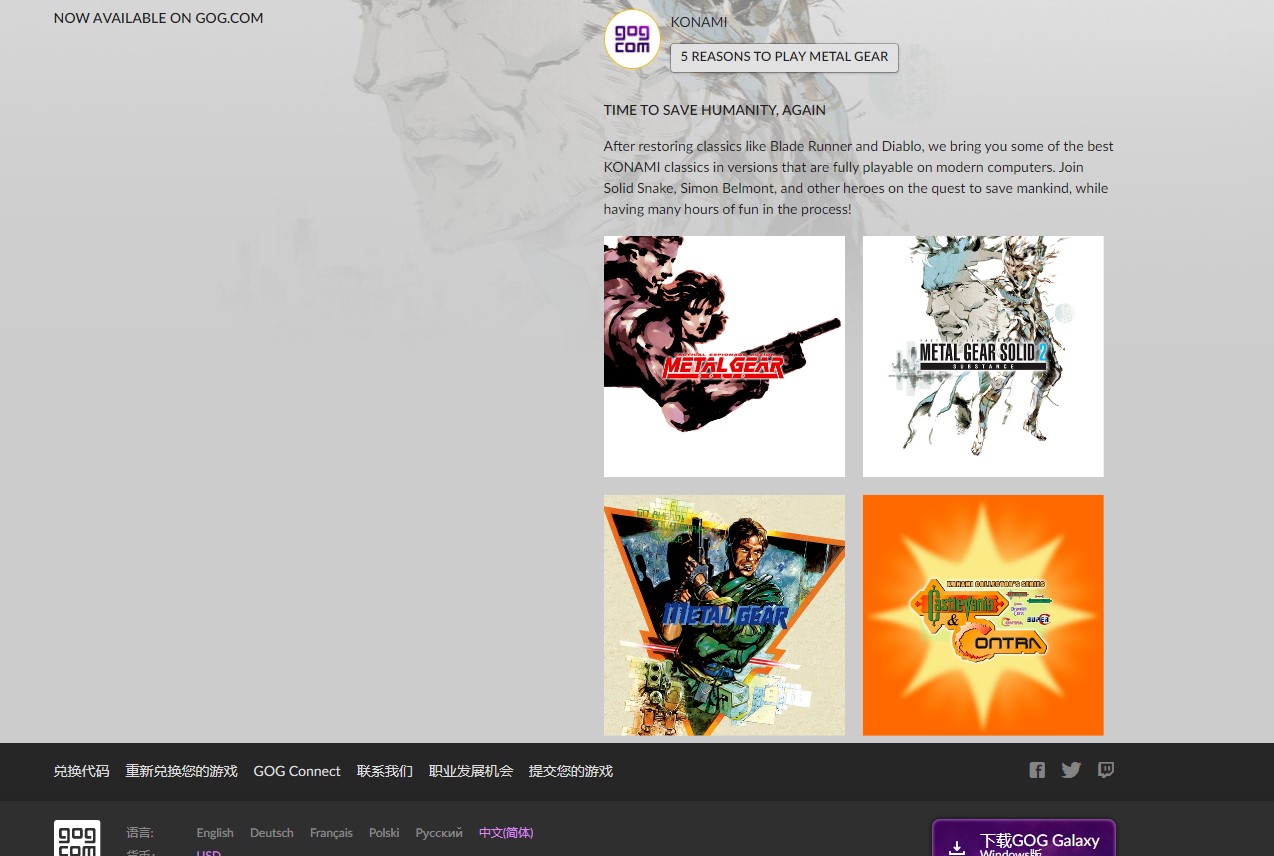Click the round GOG.com logo avatar
The height and width of the screenshot is (856, 1274).
pyautogui.click(x=632, y=40)
